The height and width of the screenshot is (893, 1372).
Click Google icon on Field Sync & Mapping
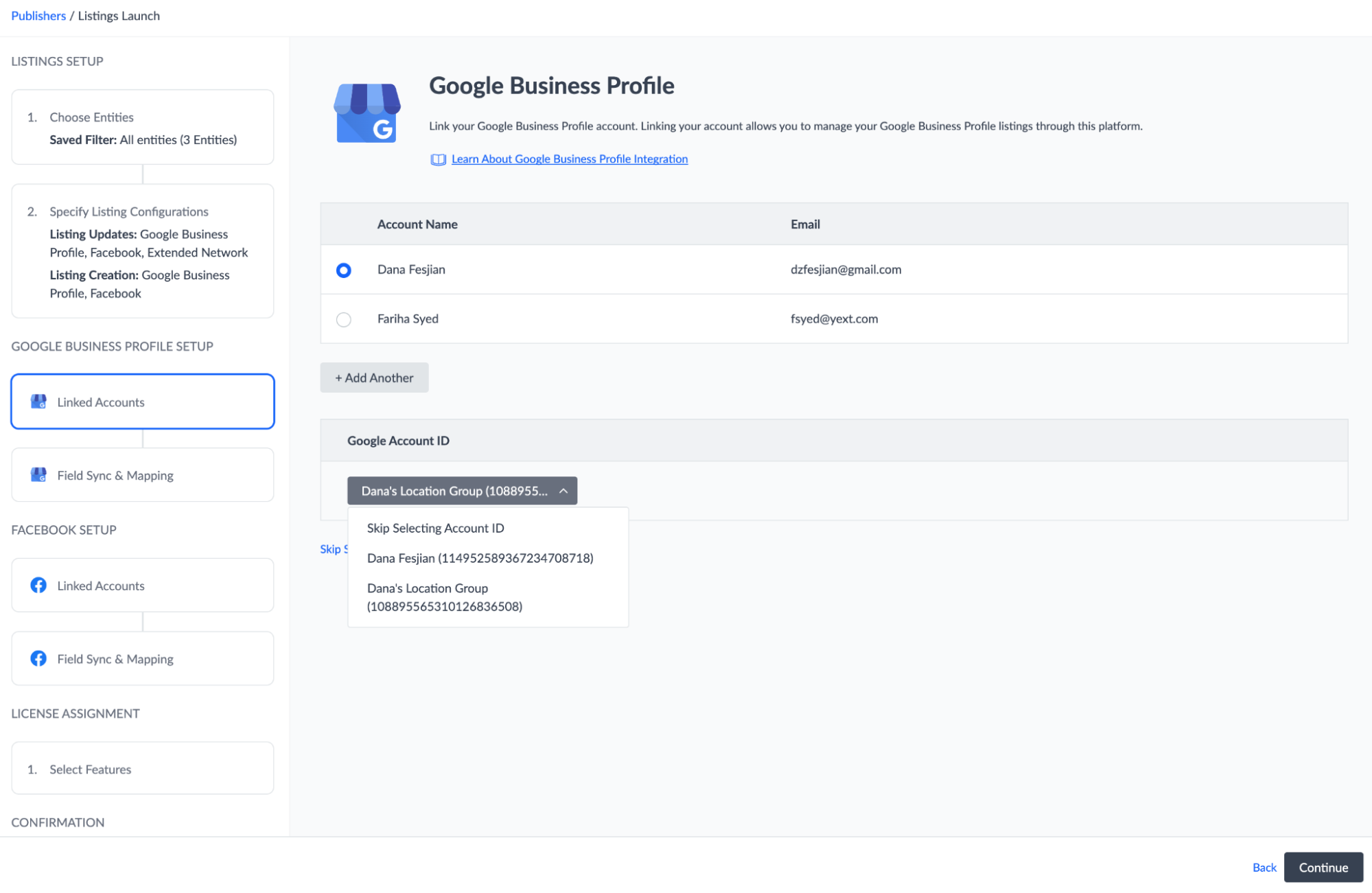pos(38,475)
